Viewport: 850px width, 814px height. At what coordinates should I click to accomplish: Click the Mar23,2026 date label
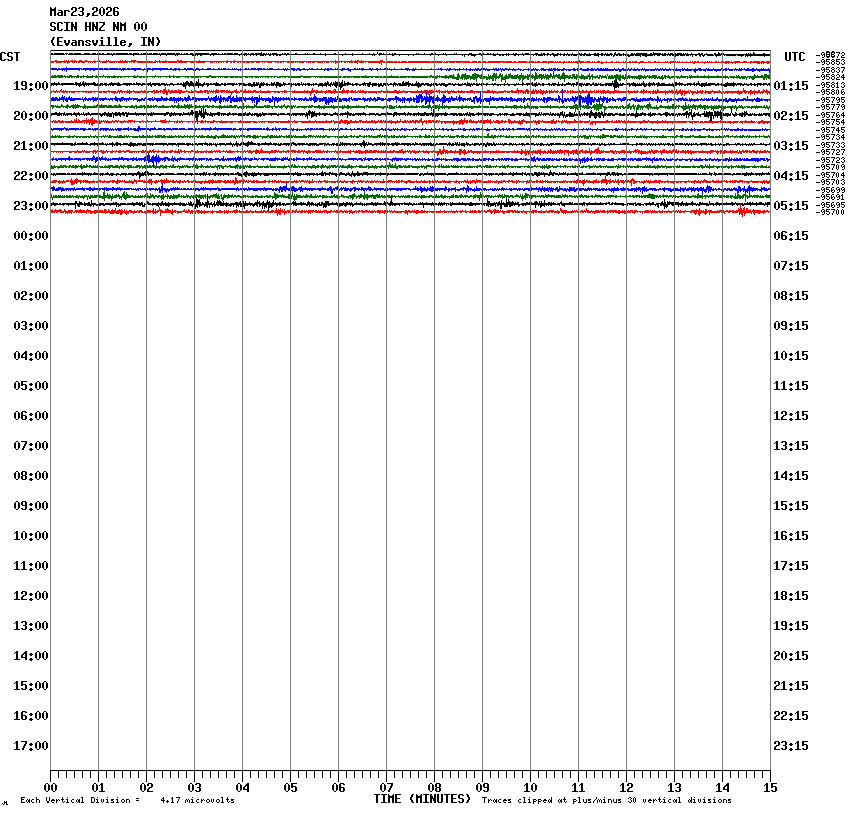pos(84,12)
